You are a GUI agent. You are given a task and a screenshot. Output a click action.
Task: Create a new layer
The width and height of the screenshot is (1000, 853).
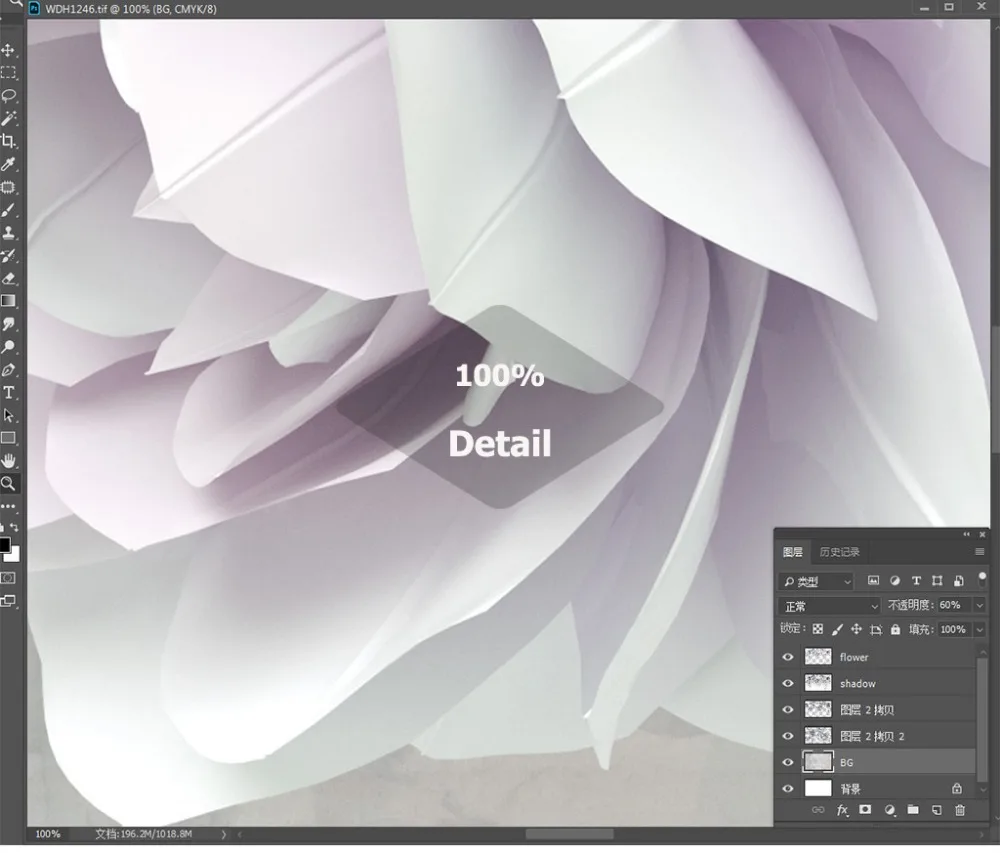point(936,810)
